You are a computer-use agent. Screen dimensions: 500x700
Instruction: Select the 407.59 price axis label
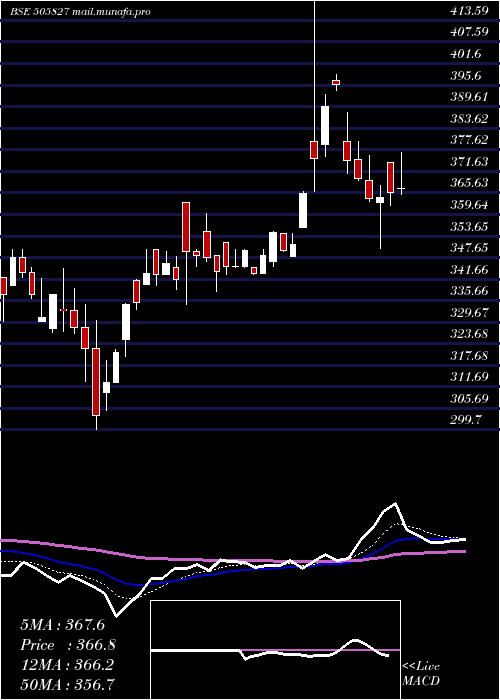click(x=469, y=33)
